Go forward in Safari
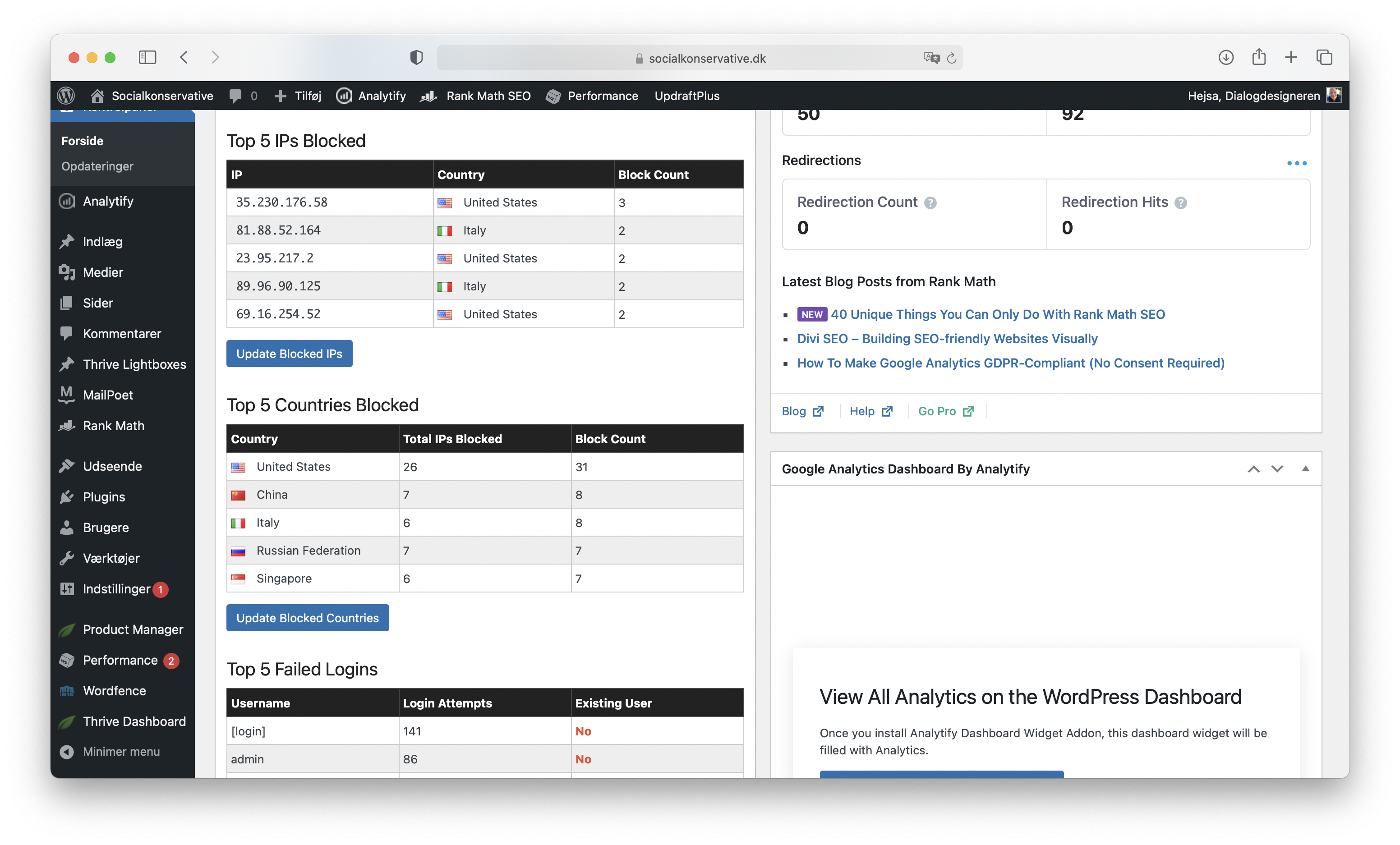The image size is (1400, 845). tap(215, 57)
